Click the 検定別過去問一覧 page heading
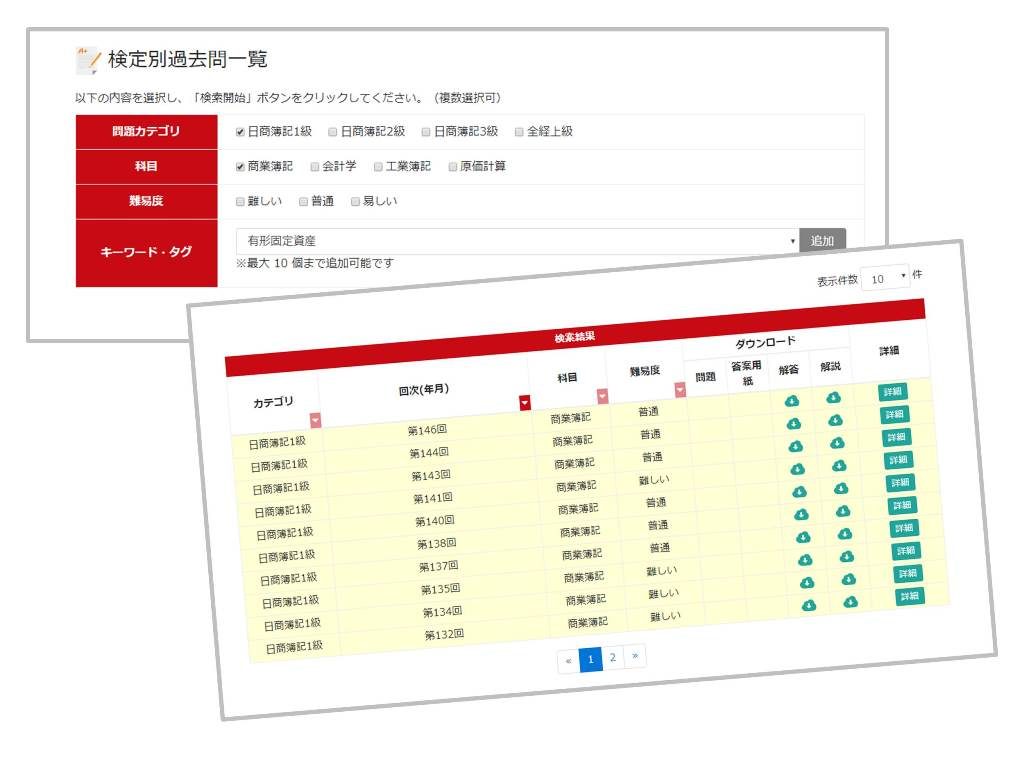 pos(187,59)
